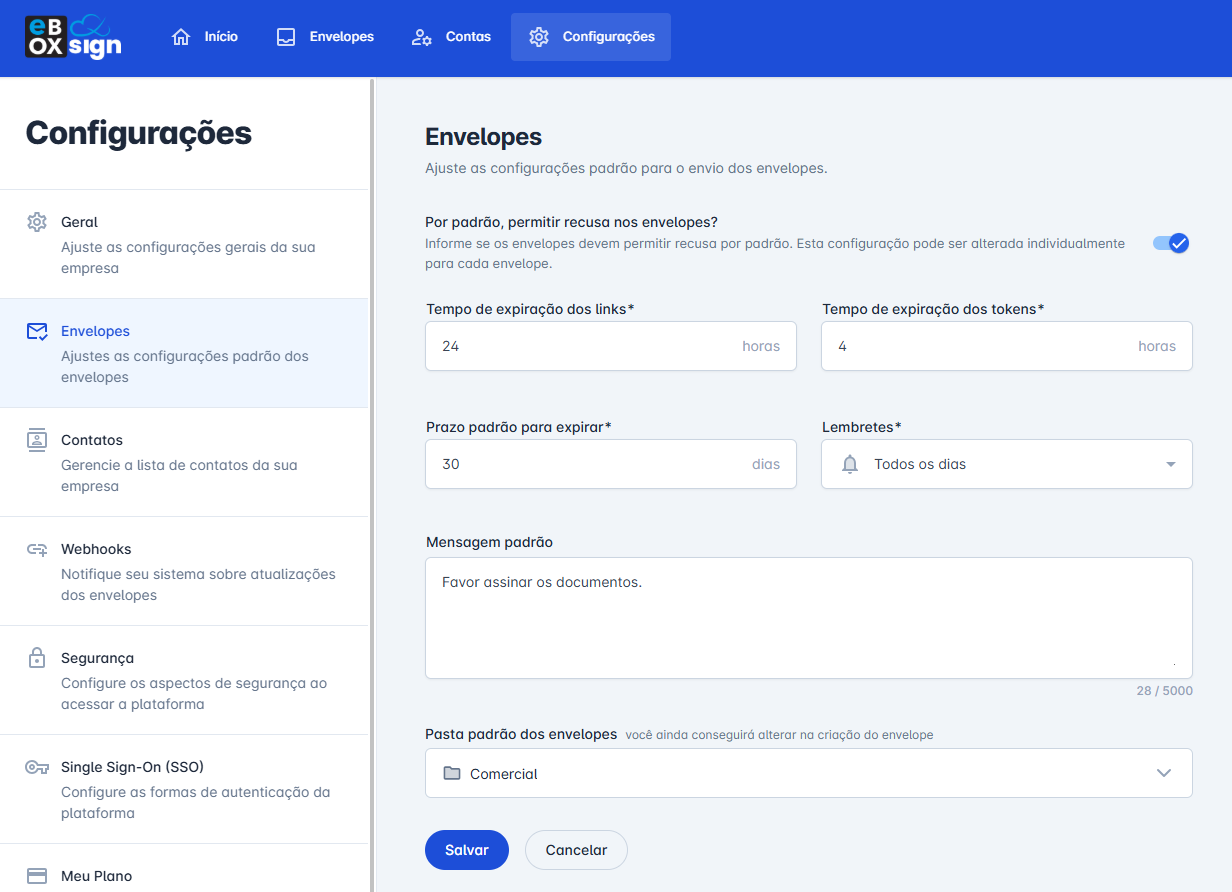Screen dimensions: 1232x892
Task: Click inside the Mensagem padrão text area
Action: [808, 615]
